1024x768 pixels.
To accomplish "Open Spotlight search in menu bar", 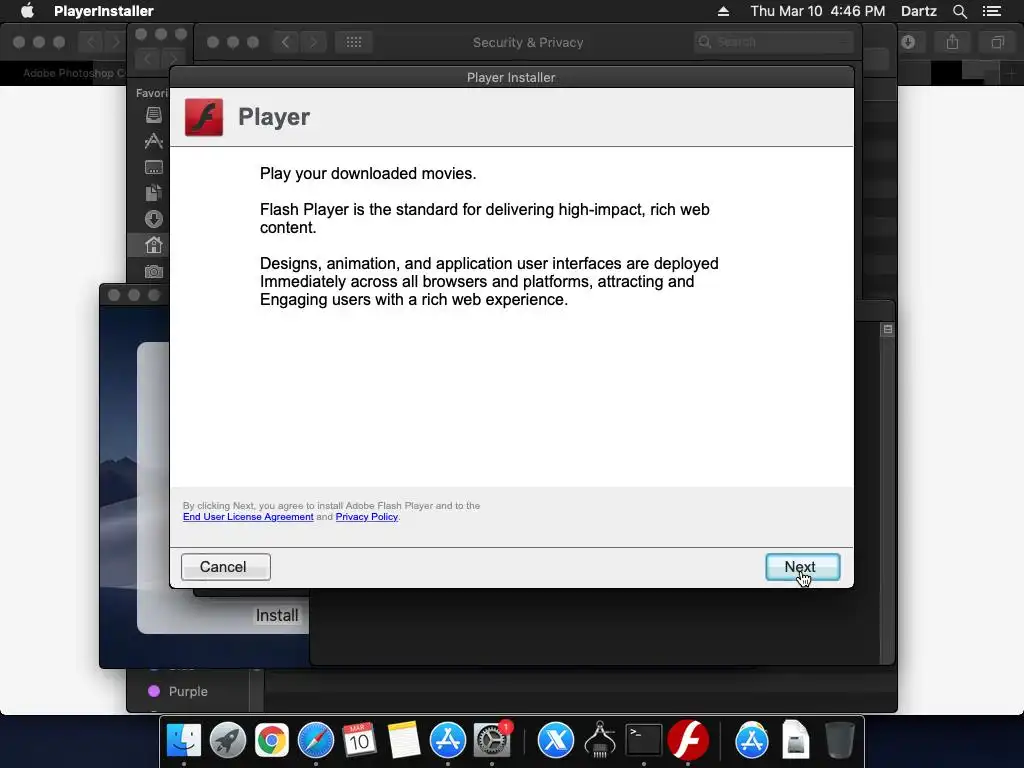I will click(x=959, y=11).
